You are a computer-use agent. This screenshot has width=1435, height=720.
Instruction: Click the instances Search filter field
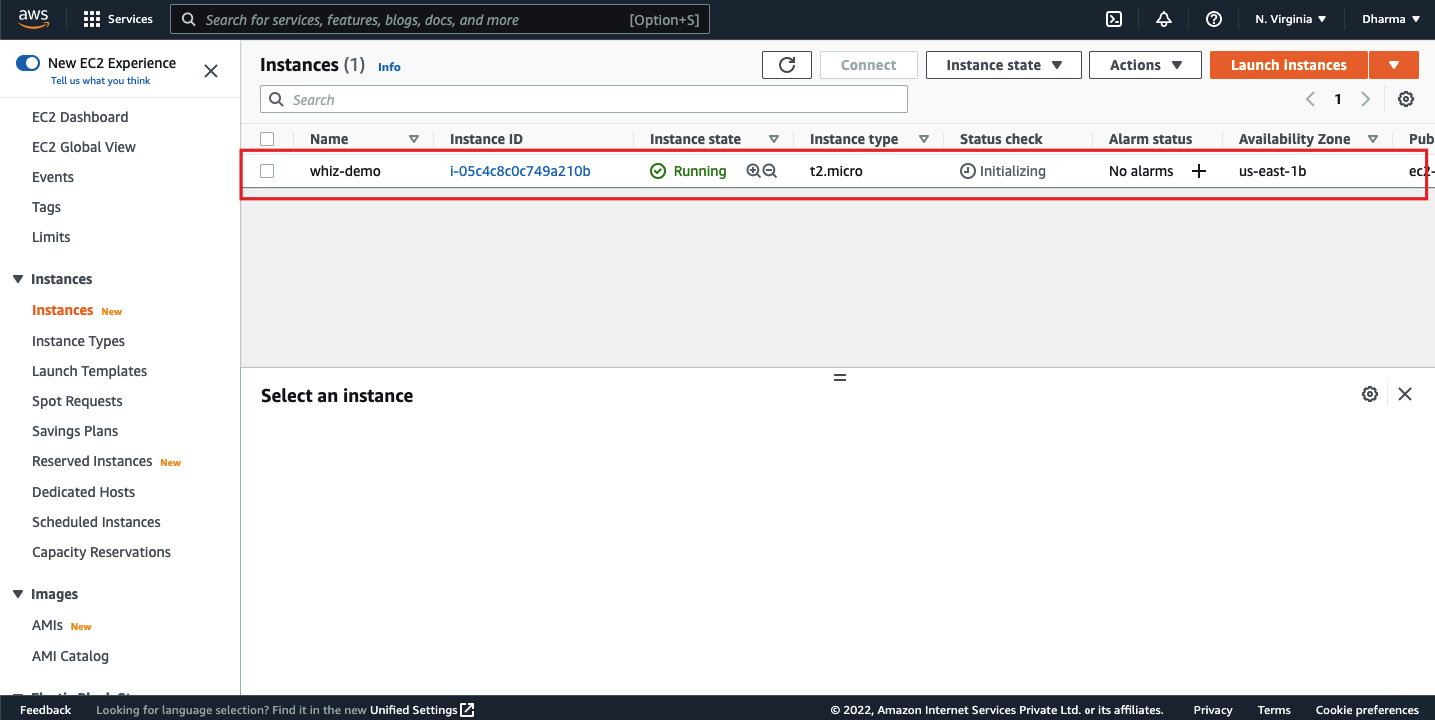584,100
